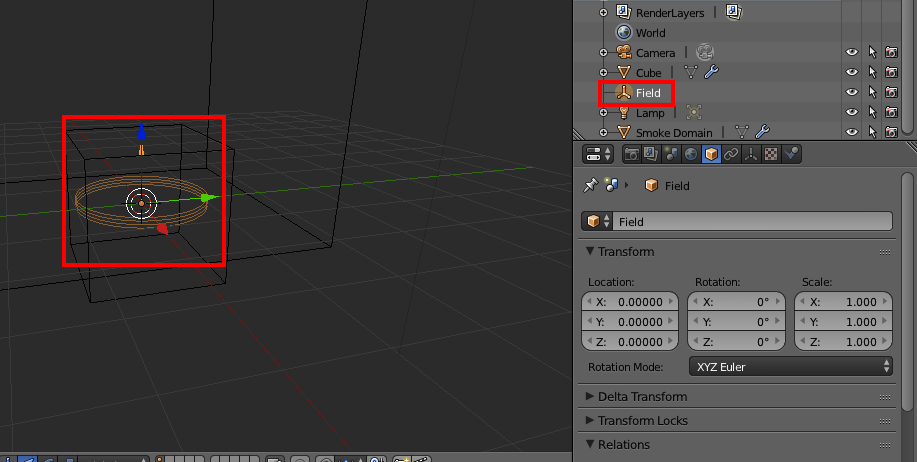The width and height of the screenshot is (917, 462).
Task: Expand the Transform Locks panel
Action: coord(590,420)
